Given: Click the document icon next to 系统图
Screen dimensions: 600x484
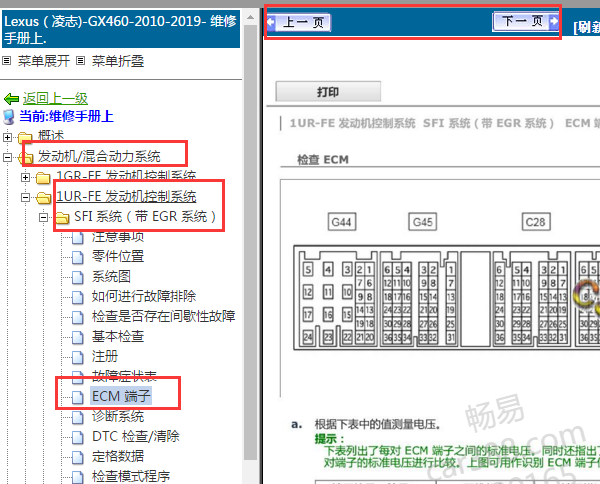Looking at the screenshot, I should pos(78,277).
